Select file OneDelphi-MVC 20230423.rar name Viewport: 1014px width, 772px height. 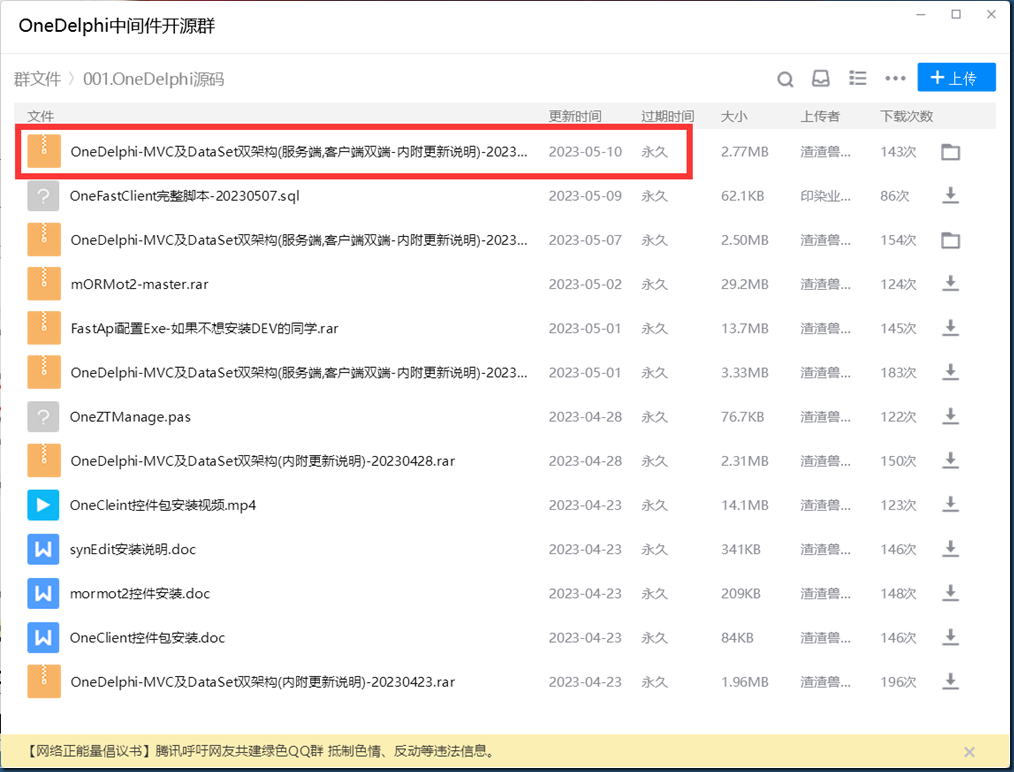263,681
